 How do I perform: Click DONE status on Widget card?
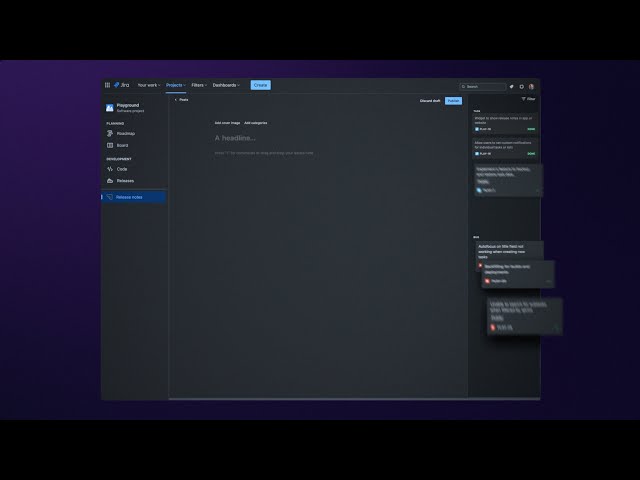tap(531, 129)
